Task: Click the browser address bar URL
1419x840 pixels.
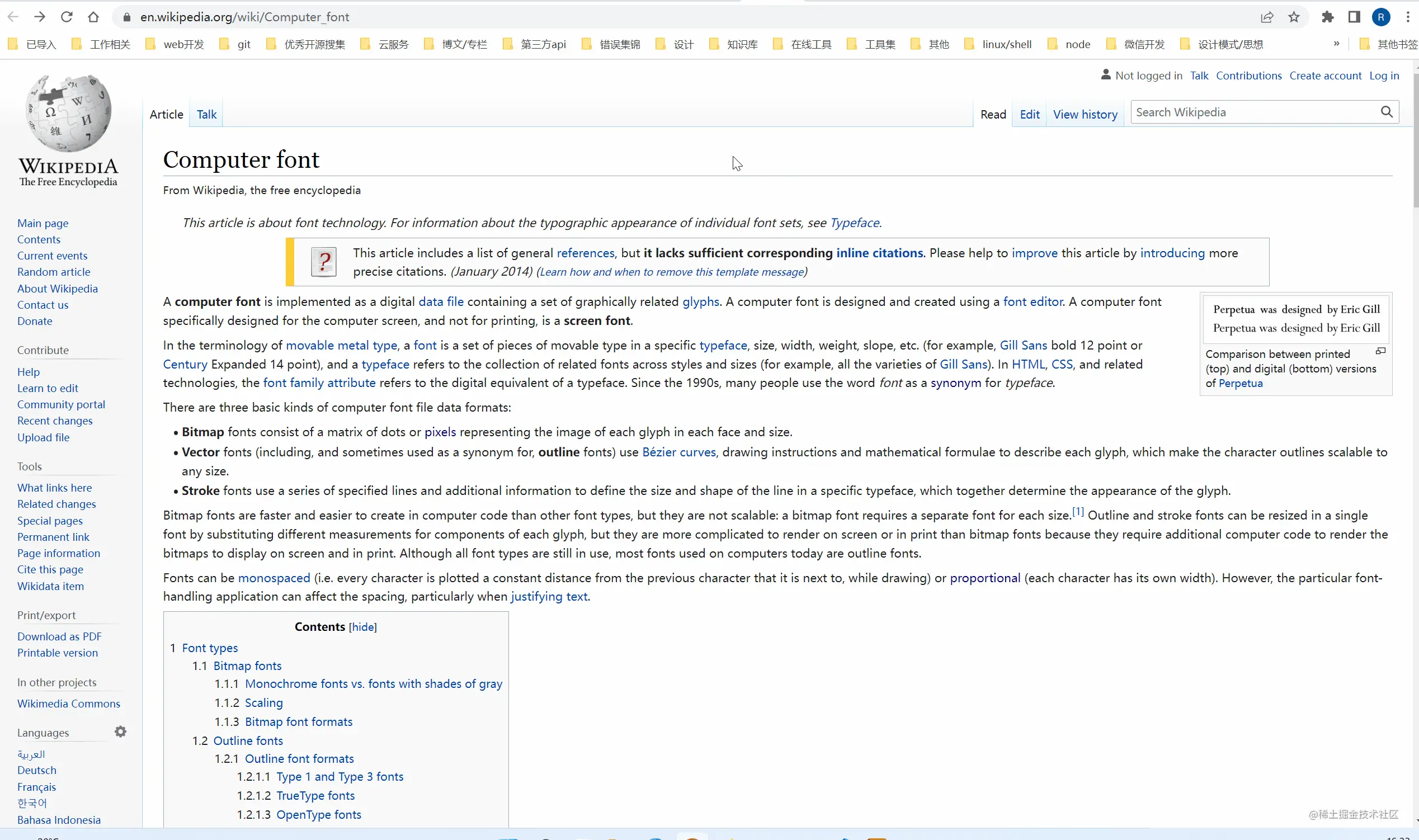Action: [244, 17]
